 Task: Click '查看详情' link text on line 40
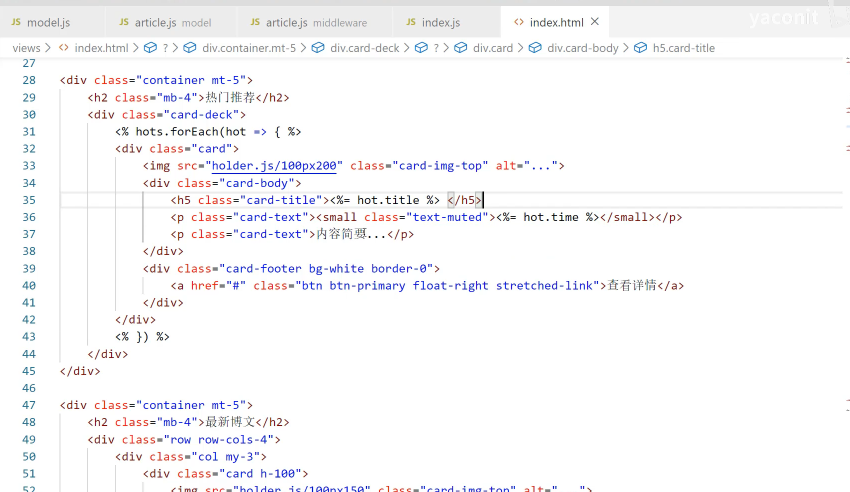pyautogui.click(x=632, y=286)
